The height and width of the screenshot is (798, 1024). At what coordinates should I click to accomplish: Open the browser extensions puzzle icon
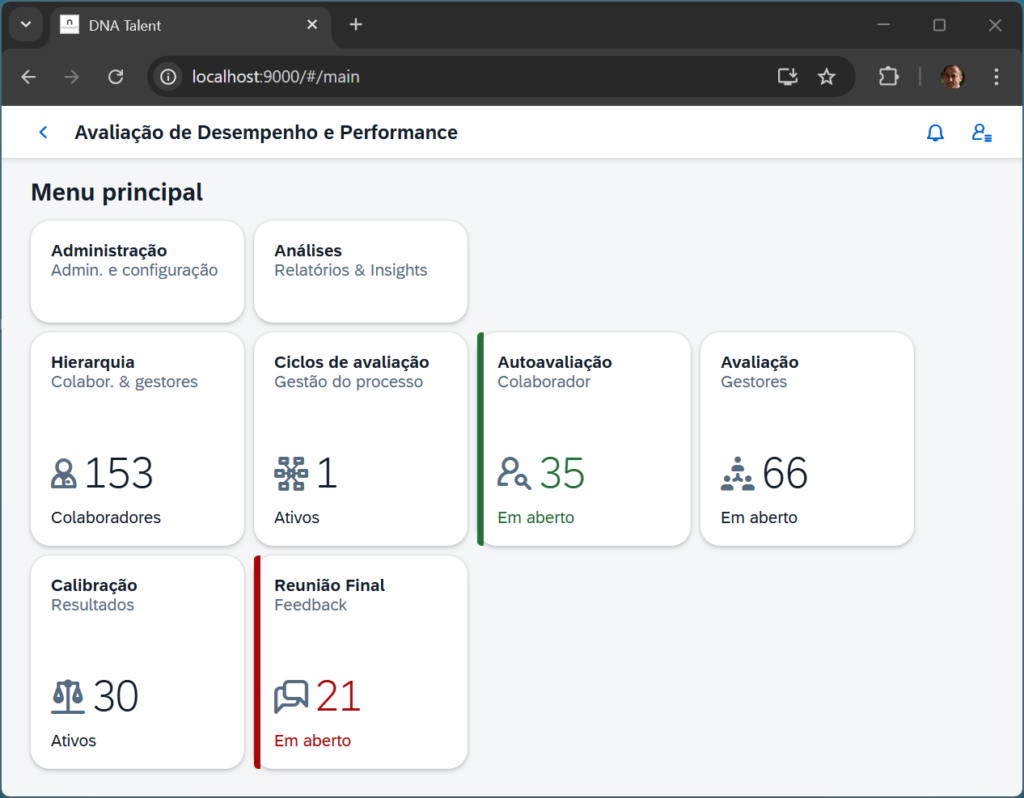click(x=888, y=77)
